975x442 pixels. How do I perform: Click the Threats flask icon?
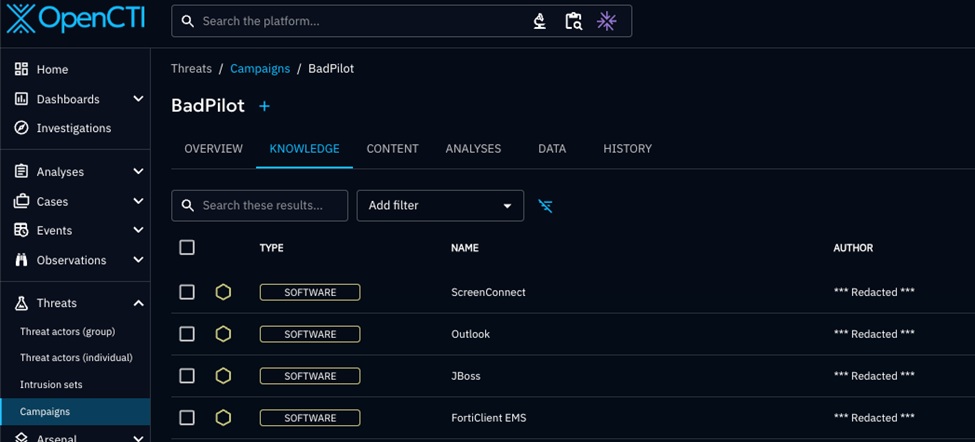(21, 303)
